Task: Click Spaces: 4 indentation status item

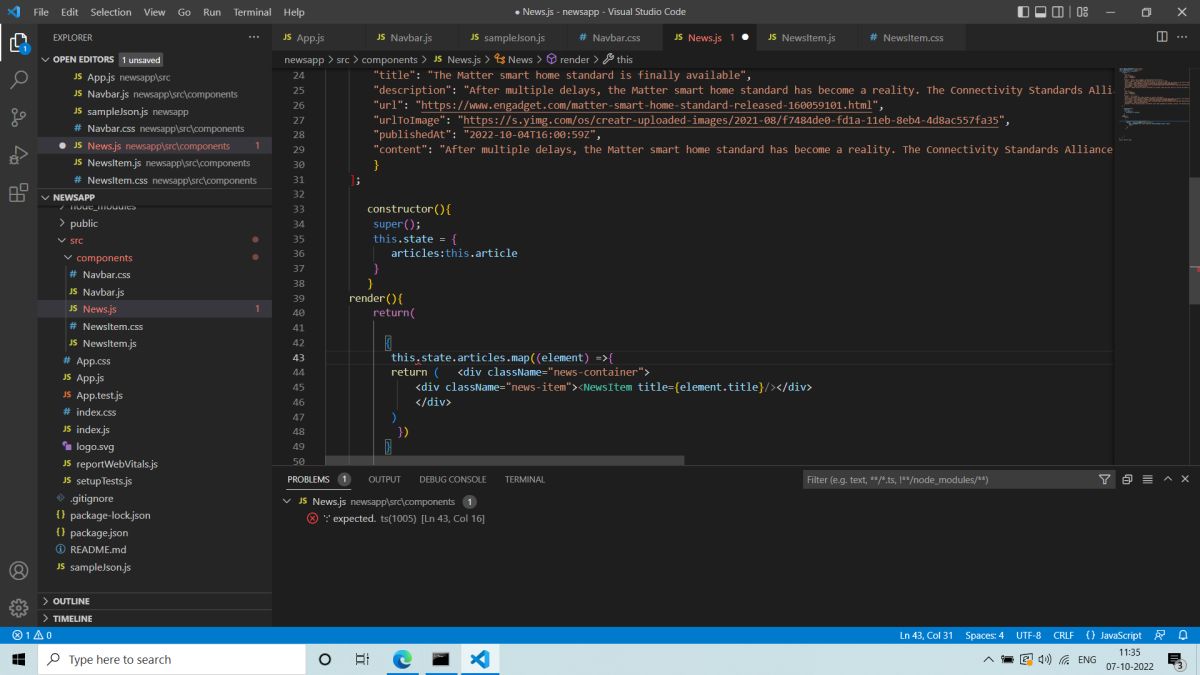Action: point(985,635)
